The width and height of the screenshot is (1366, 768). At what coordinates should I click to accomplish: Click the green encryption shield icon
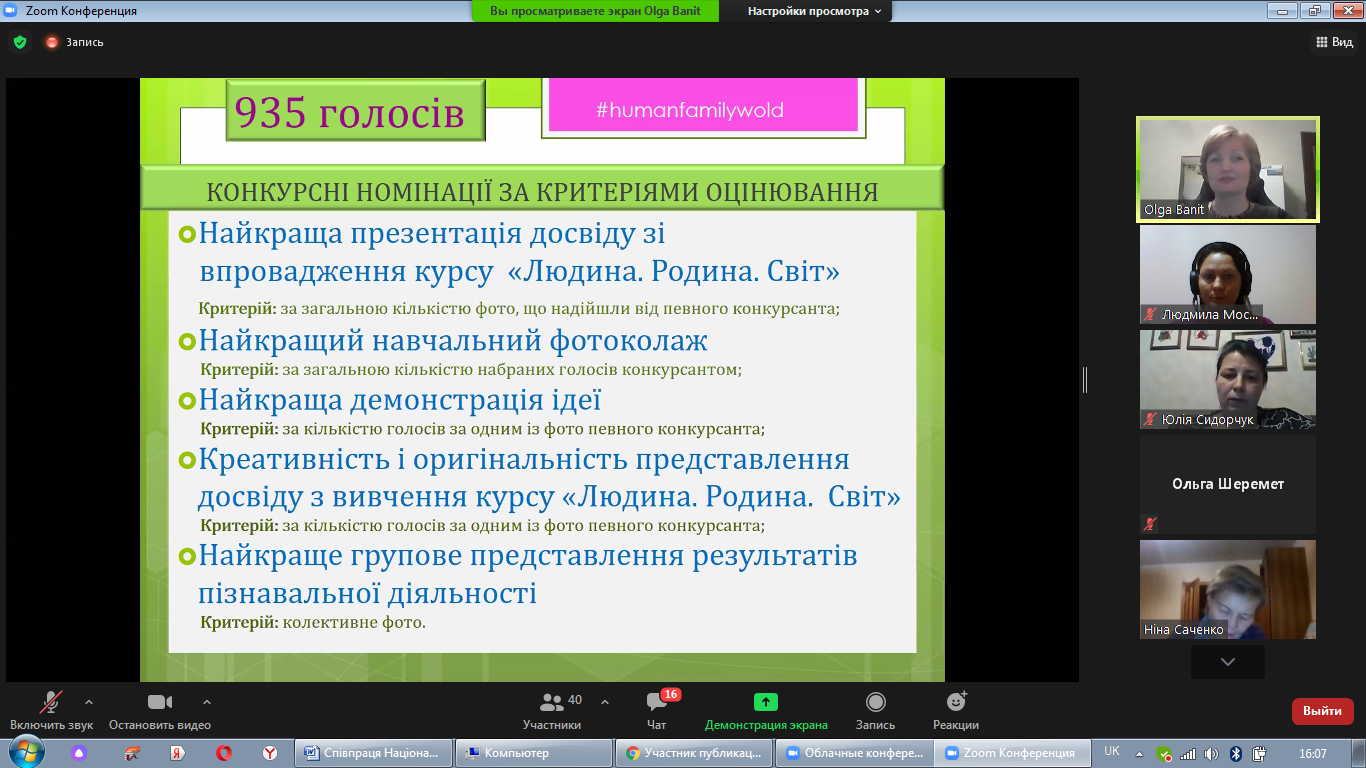[19, 42]
